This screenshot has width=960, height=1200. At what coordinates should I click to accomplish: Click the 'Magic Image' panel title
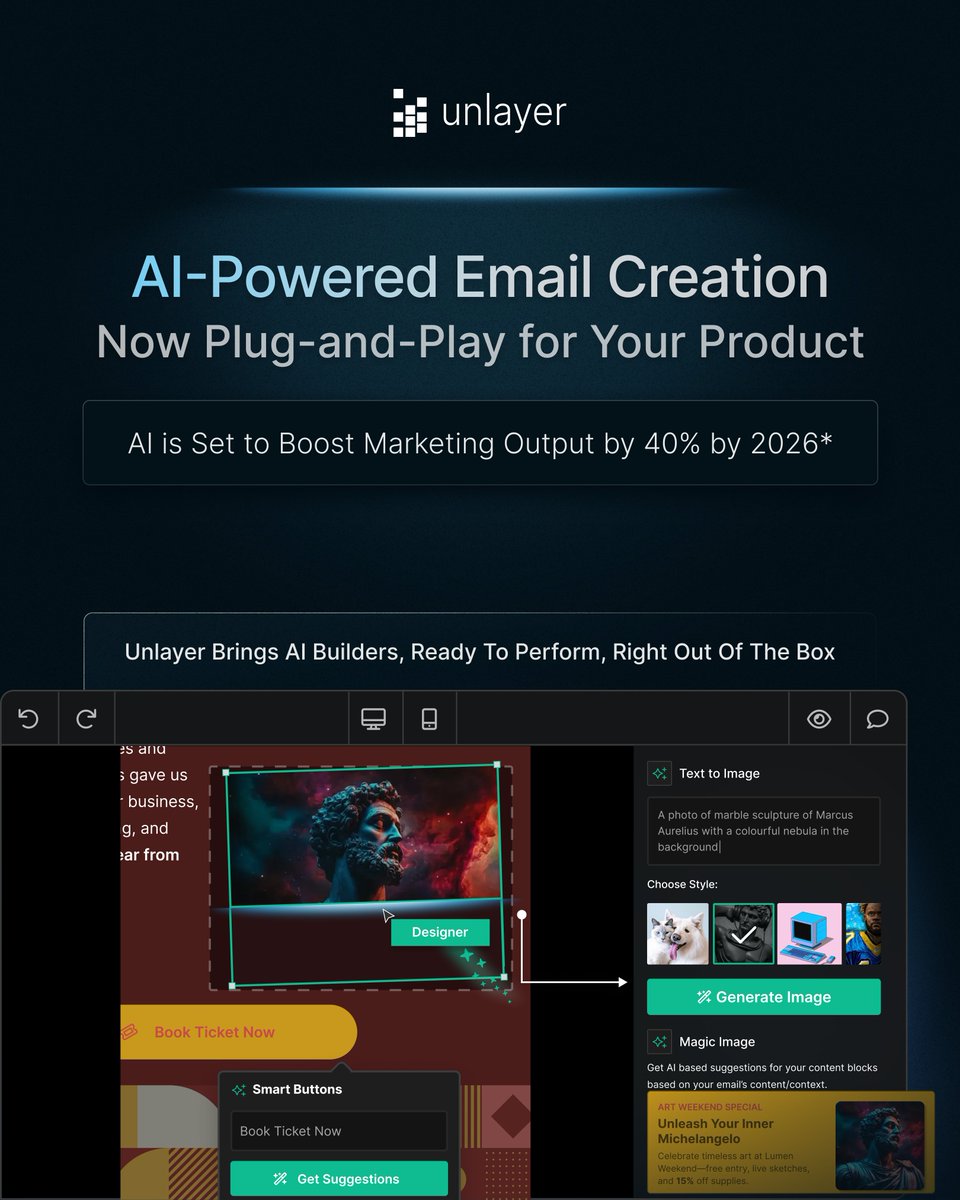[717, 1042]
